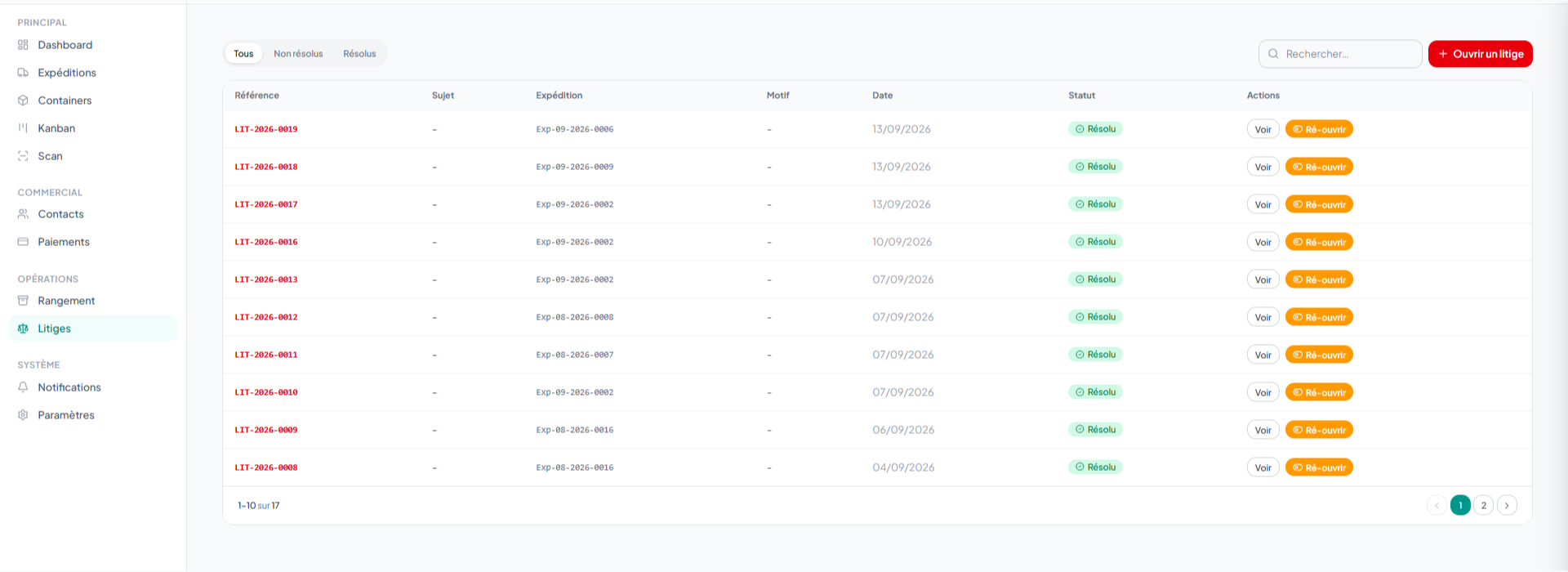Open the Scan icon in sidebar
The height and width of the screenshot is (572, 1568).
[23, 156]
